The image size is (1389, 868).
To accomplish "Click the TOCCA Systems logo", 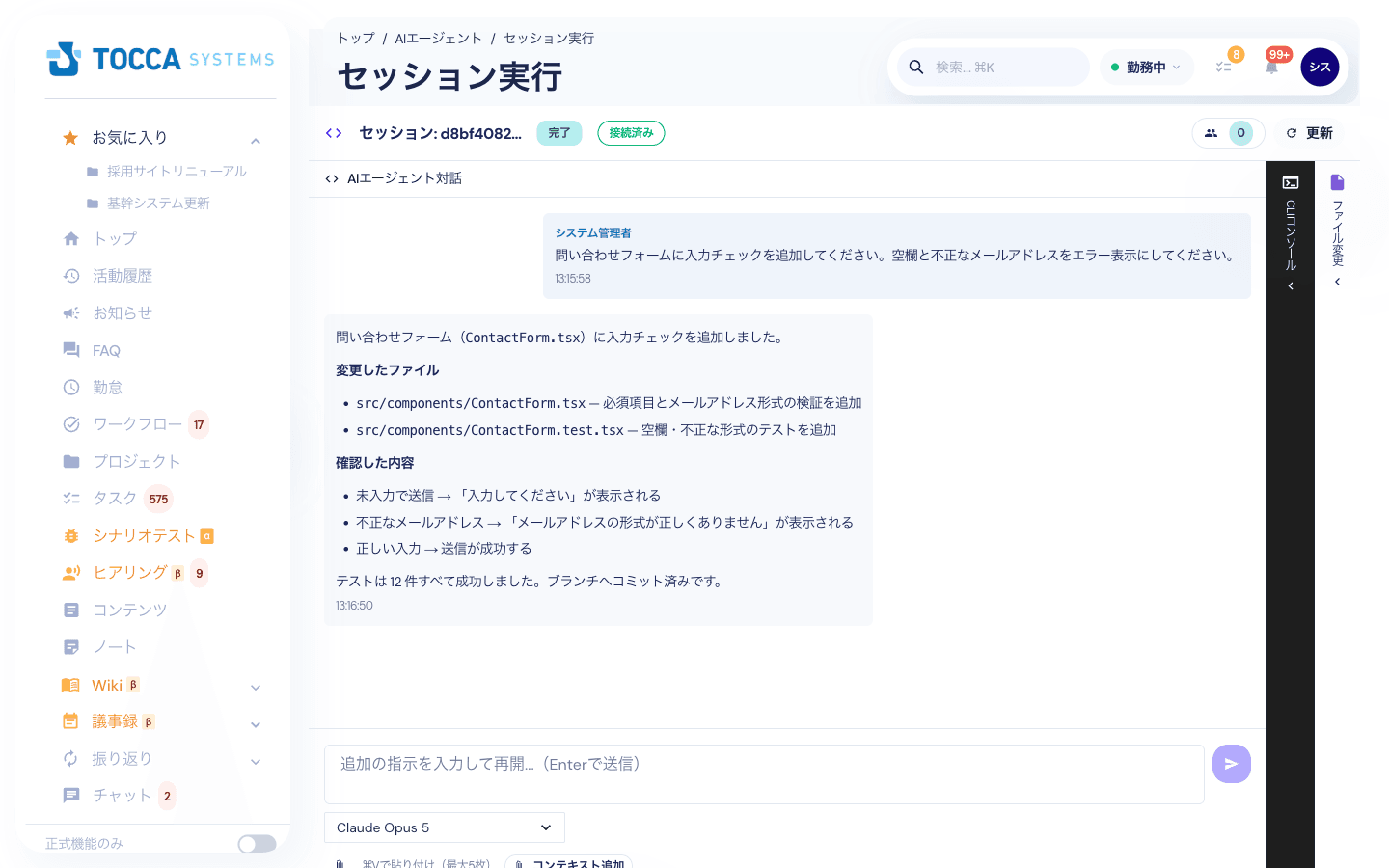I will pos(160,59).
